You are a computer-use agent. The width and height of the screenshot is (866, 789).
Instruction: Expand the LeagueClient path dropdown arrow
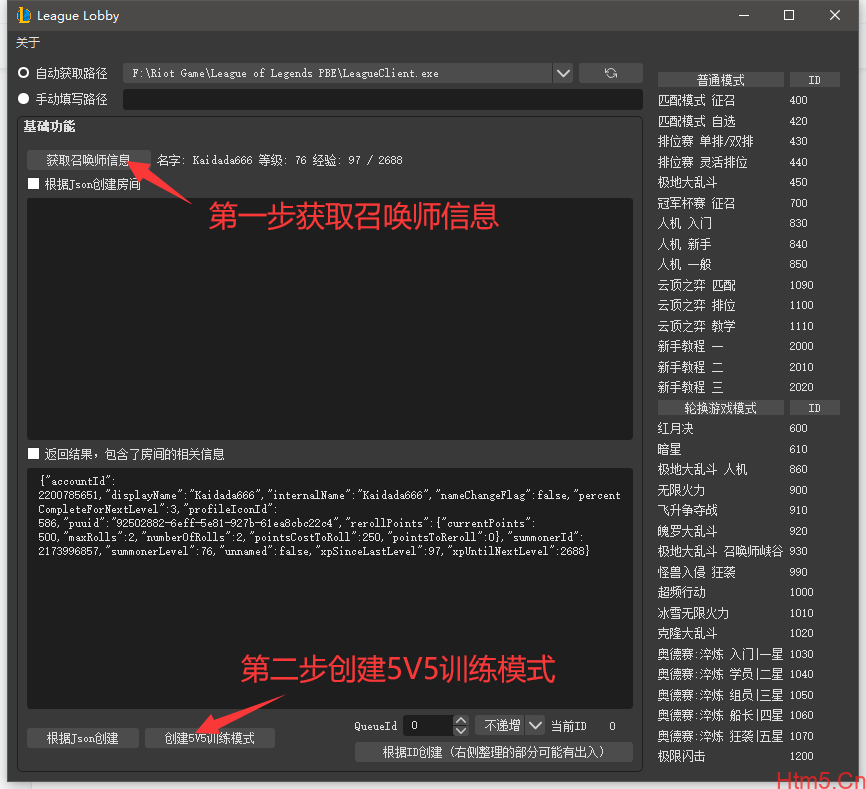(563, 73)
